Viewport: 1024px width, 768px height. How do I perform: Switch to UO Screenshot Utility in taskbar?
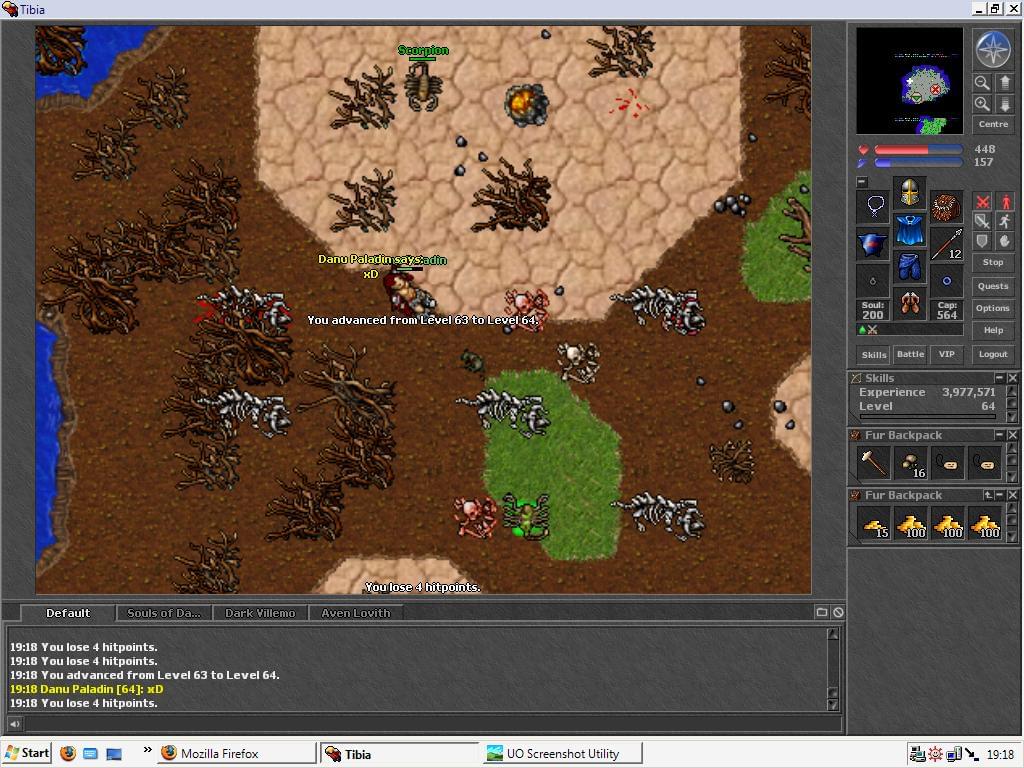point(562,754)
